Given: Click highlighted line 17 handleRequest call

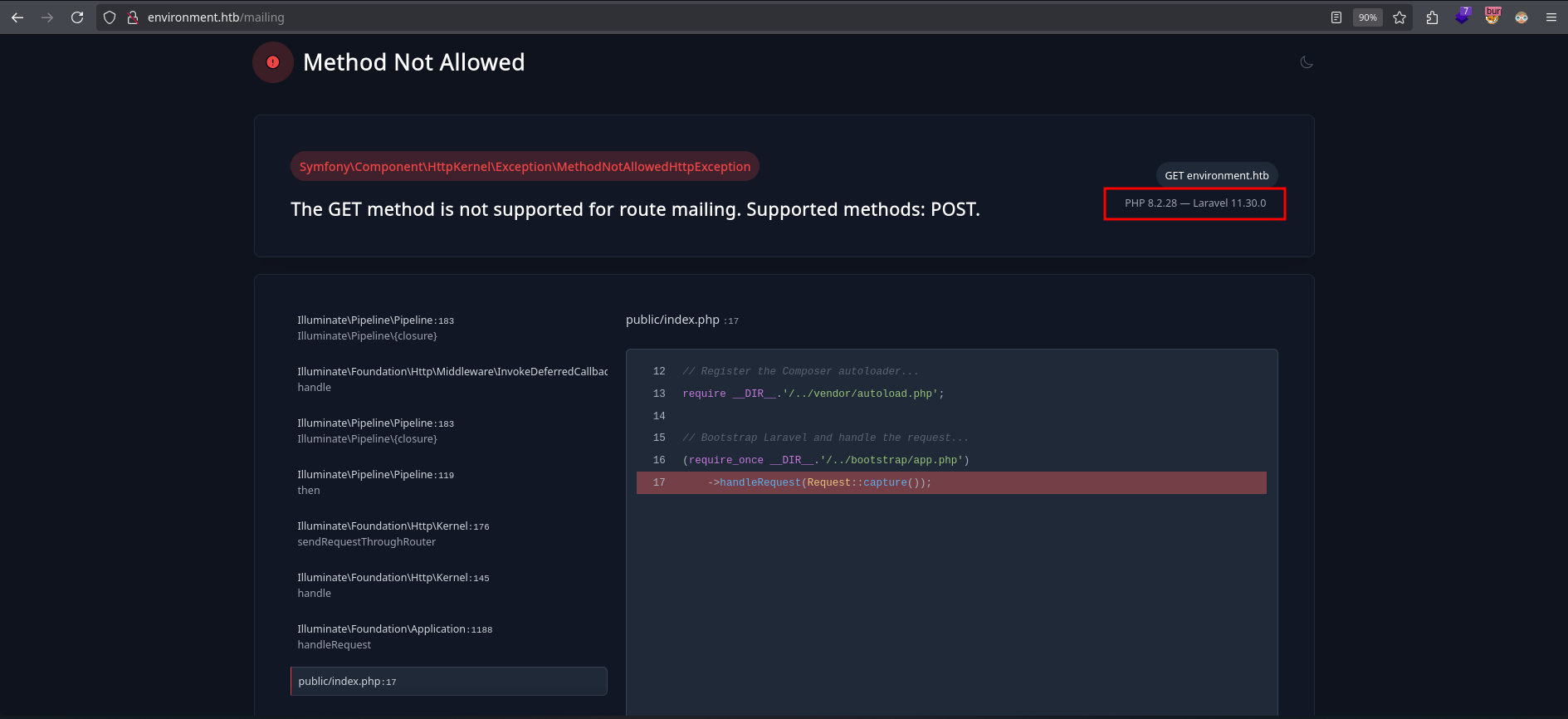Looking at the screenshot, I should pos(951,482).
